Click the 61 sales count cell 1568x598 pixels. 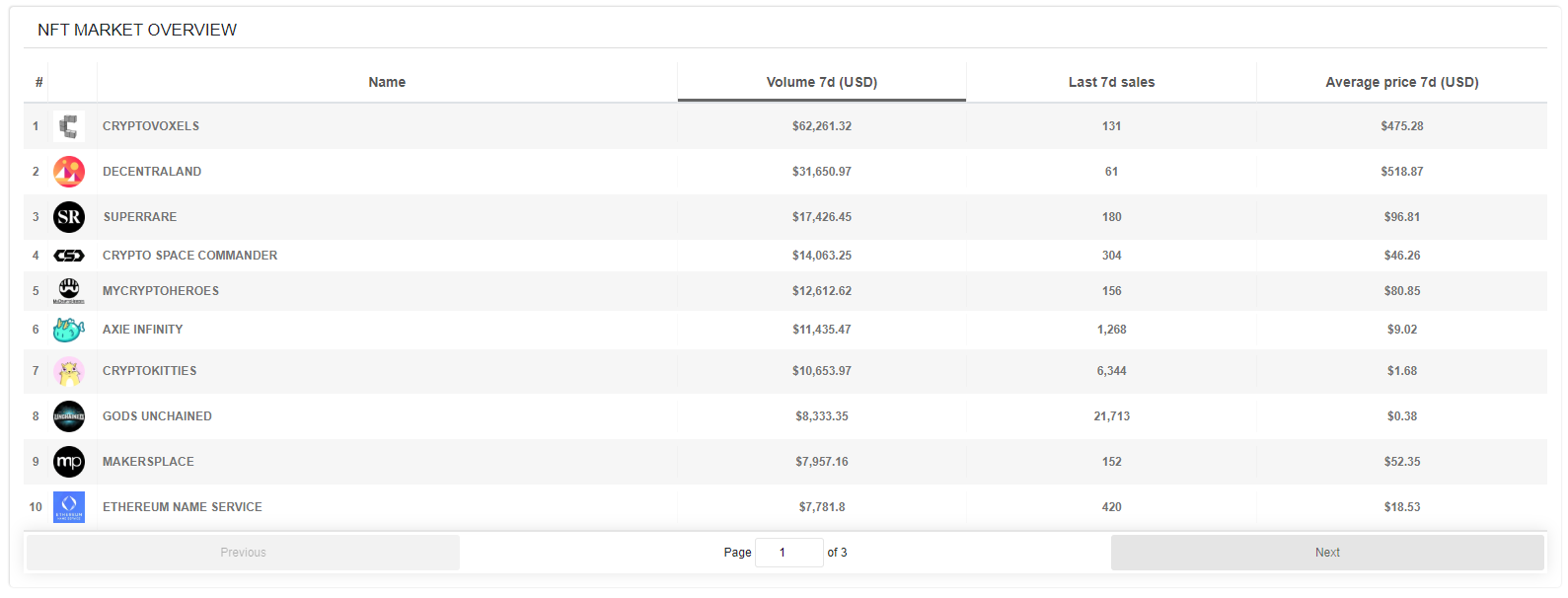(1111, 172)
